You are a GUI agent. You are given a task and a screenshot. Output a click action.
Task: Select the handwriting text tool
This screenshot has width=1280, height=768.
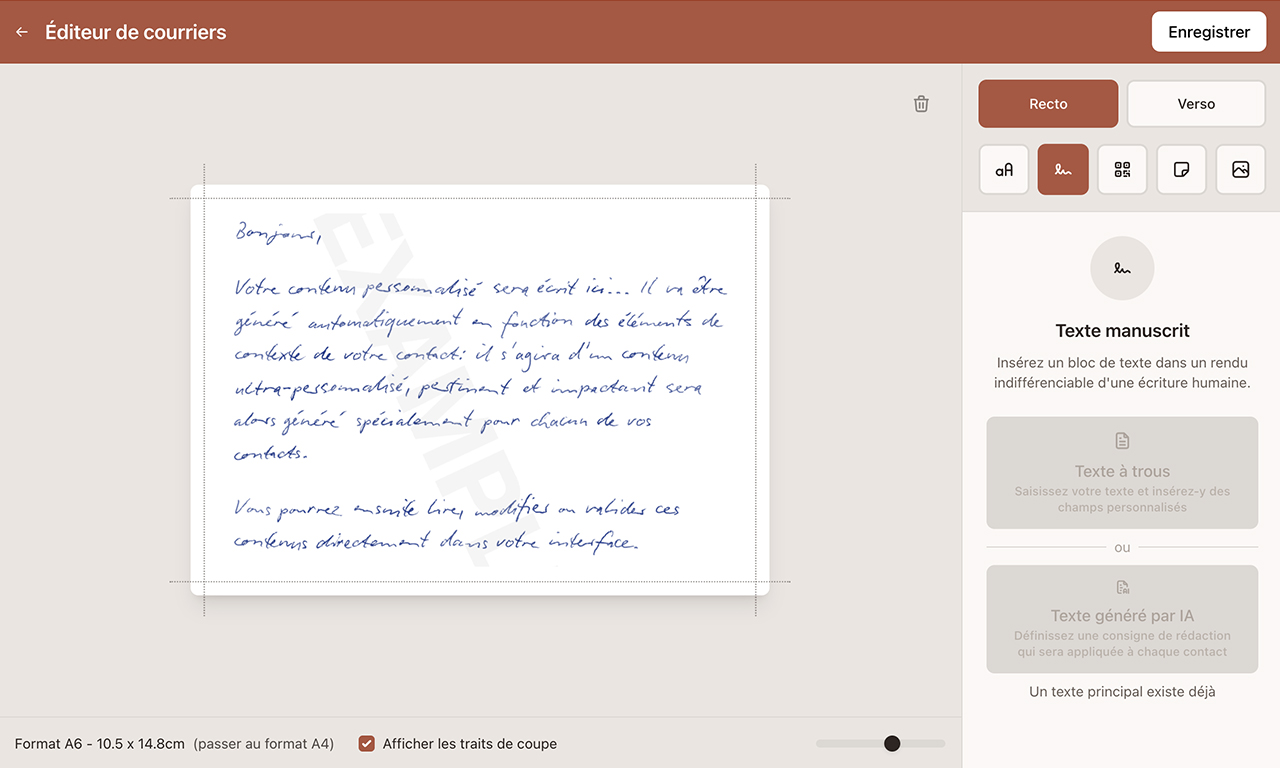pyautogui.click(x=1062, y=169)
